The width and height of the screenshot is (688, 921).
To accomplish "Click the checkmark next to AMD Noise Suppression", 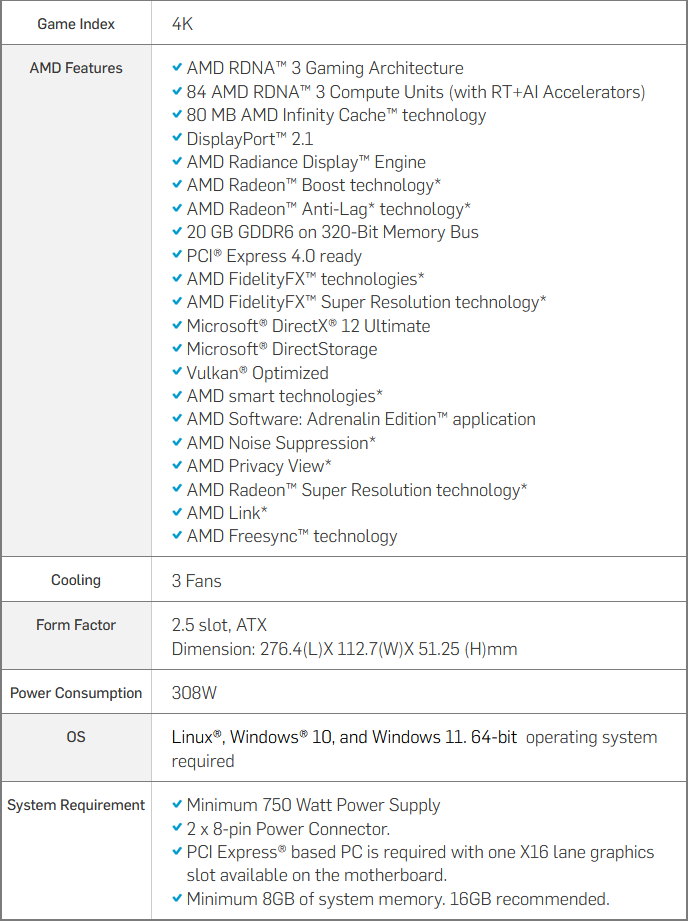I will [177, 442].
